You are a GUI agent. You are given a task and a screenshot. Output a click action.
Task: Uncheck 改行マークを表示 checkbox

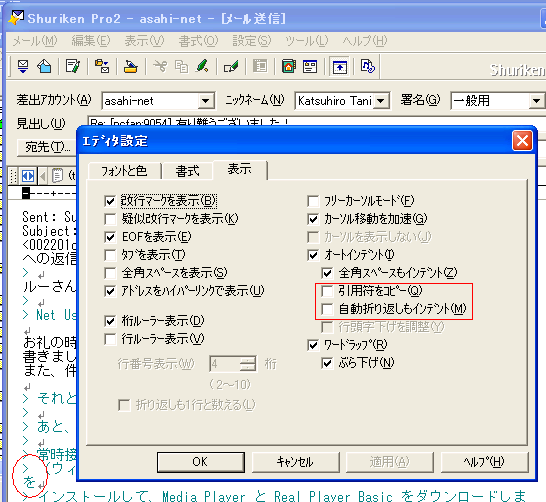pos(110,201)
